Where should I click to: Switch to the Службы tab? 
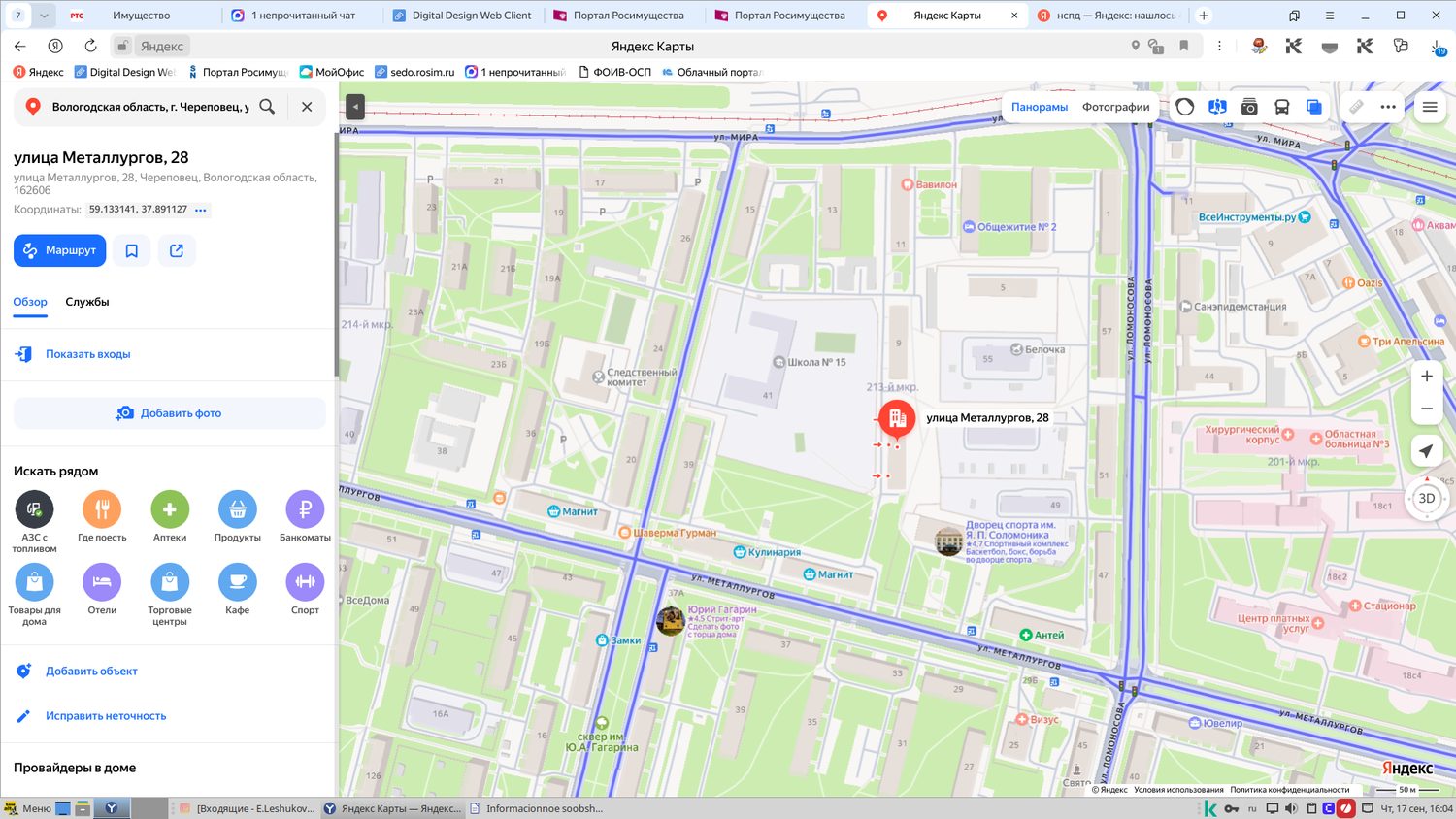[87, 302]
